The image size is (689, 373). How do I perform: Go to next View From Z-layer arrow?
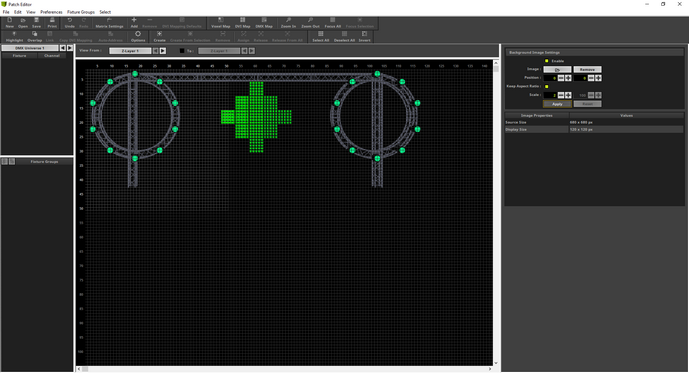[163, 51]
